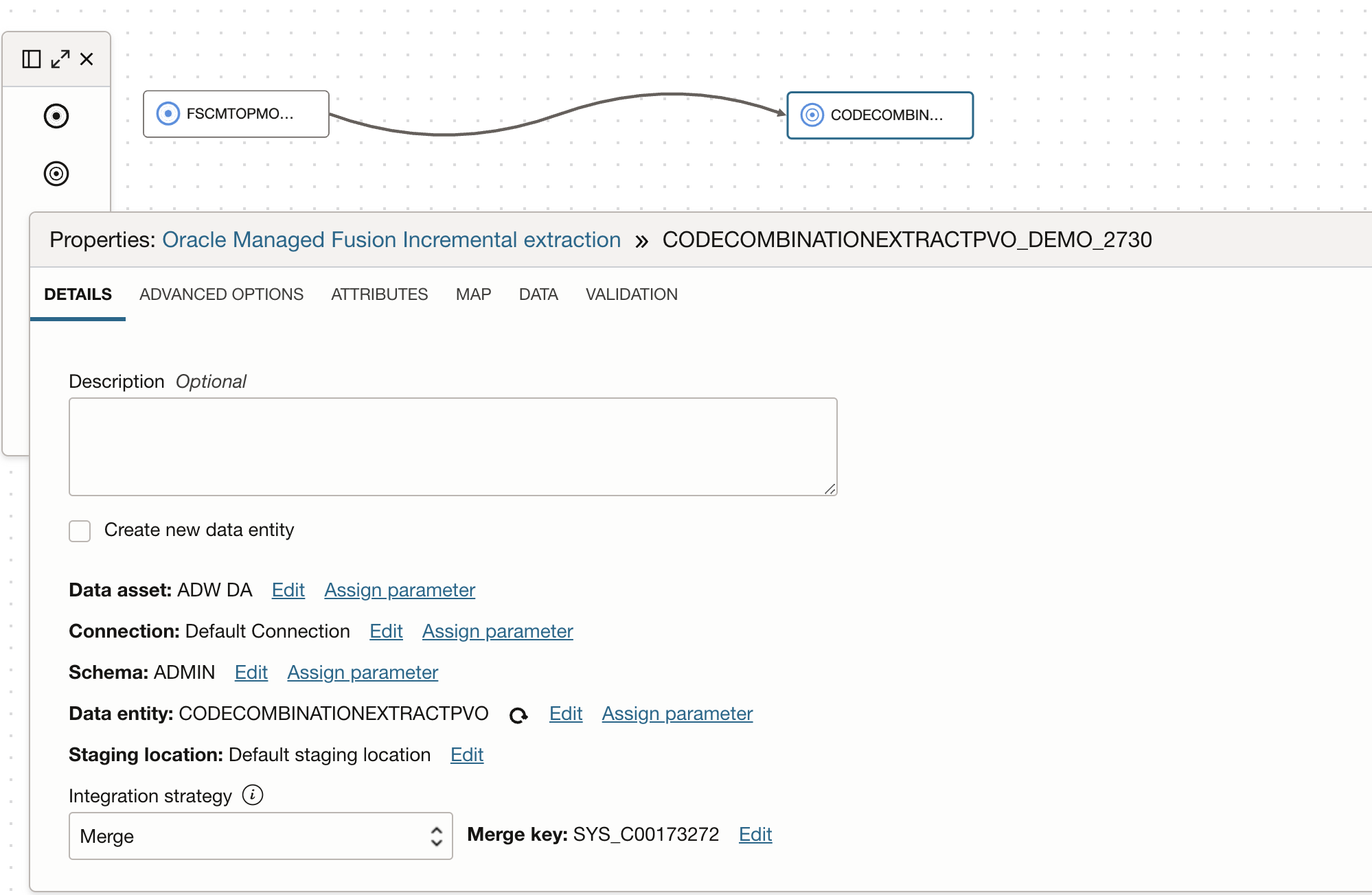Select the target operator in the palette
The width and height of the screenshot is (1372, 895).
pyautogui.click(x=57, y=174)
